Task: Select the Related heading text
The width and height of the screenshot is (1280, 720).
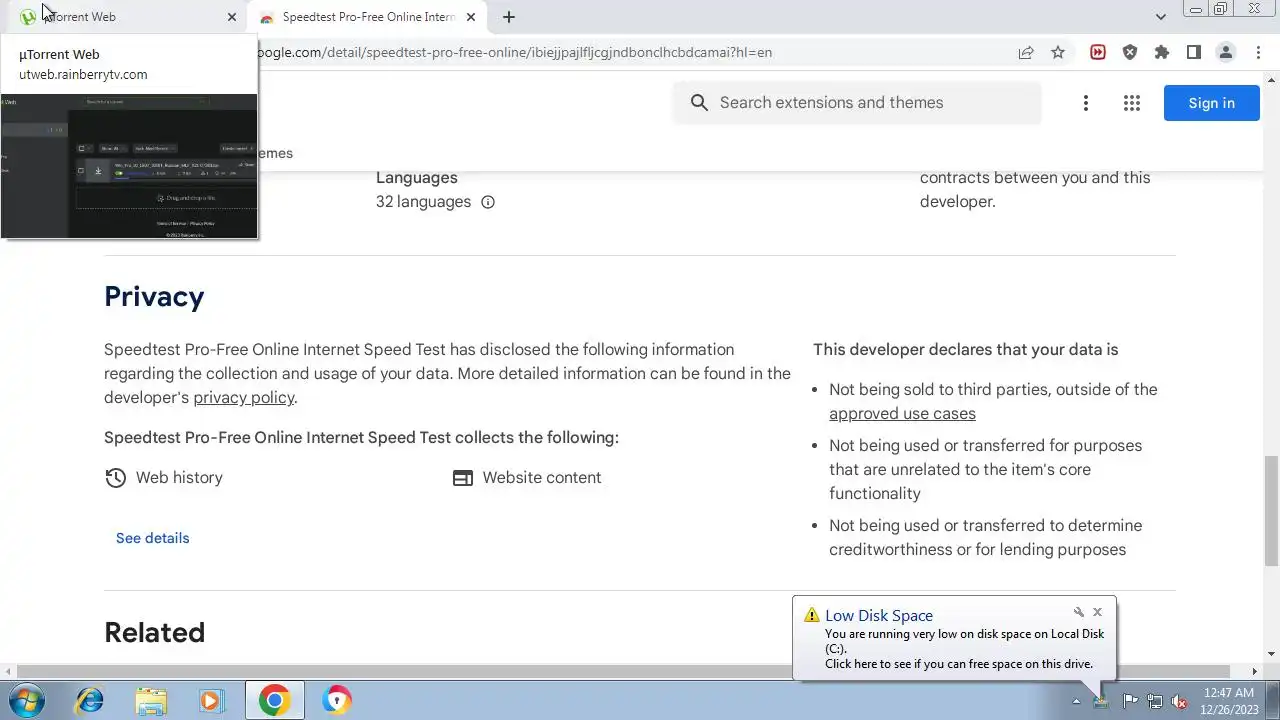Action: click(155, 633)
